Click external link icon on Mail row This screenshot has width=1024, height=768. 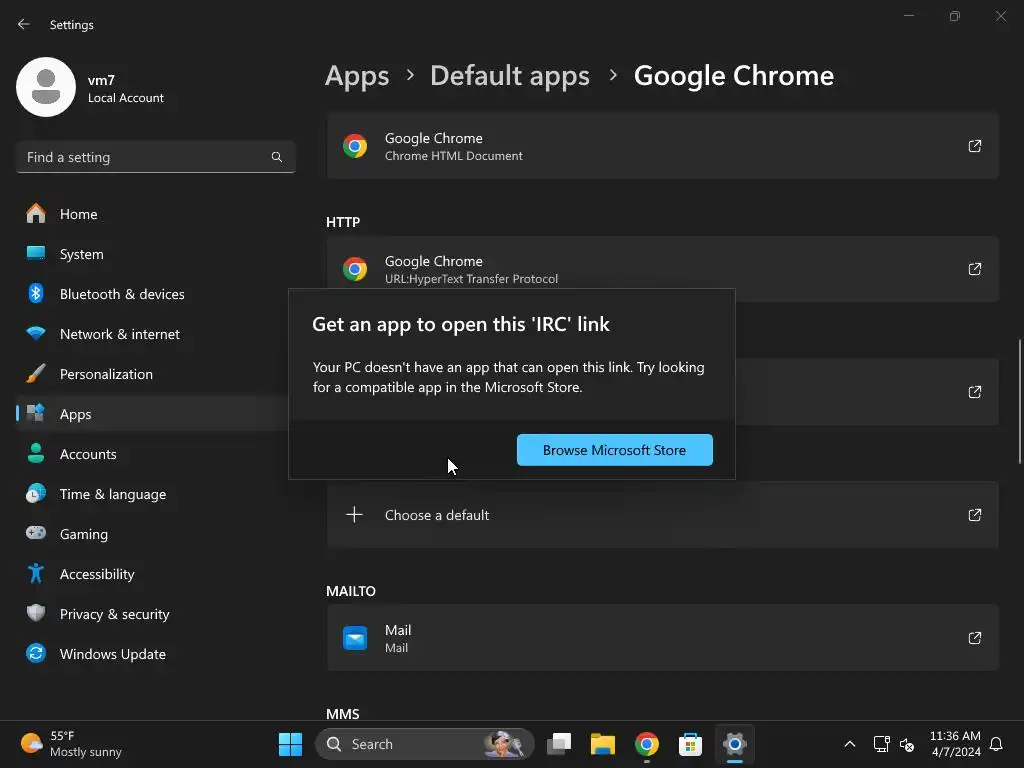click(x=974, y=638)
